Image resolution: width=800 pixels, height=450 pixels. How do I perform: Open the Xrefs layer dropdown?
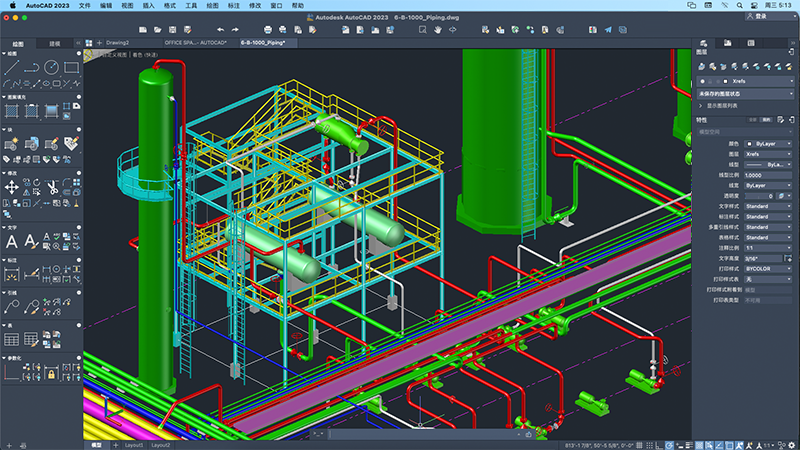point(760,79)
